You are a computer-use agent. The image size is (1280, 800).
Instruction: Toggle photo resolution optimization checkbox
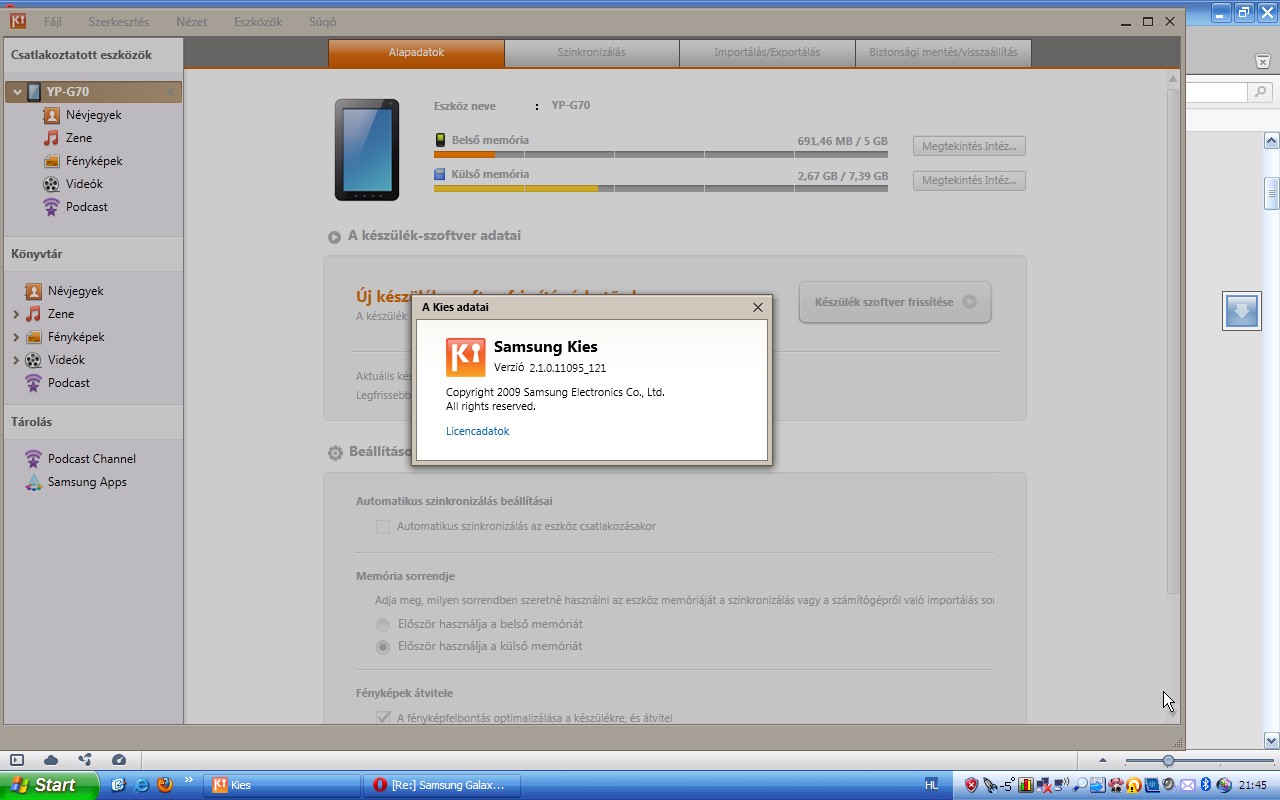coord(383,717)
